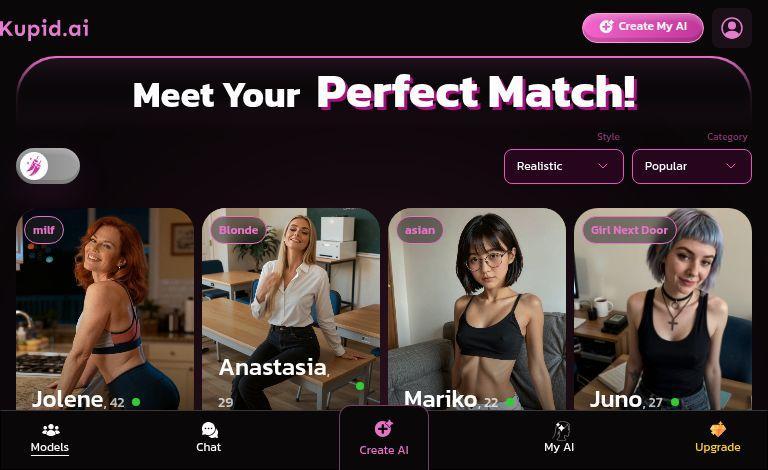
Task: Open Juno's model card
Action: click(x=663, y=309)
